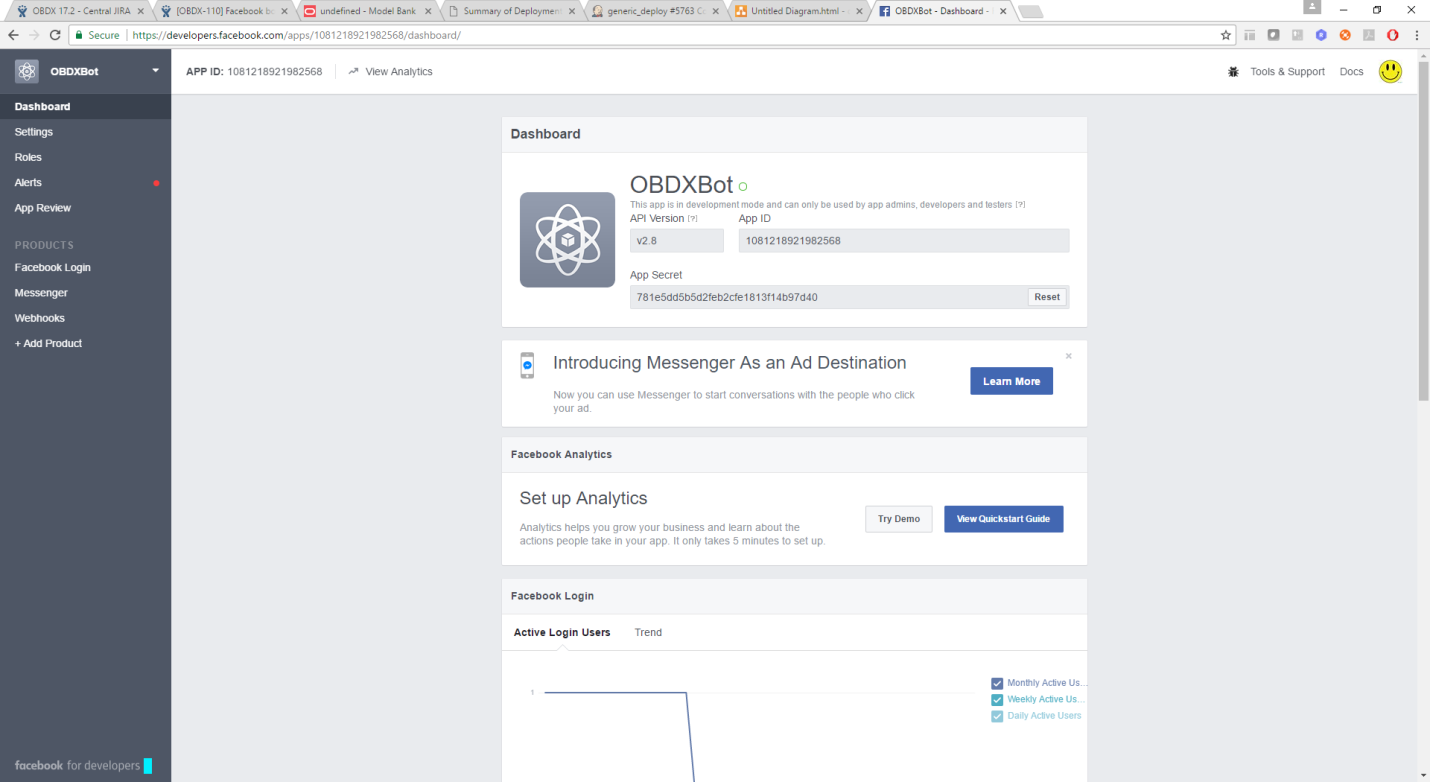This screenshot has width=1430, height=782.
Task: Click the browser address bar URL
Action: 296,35
